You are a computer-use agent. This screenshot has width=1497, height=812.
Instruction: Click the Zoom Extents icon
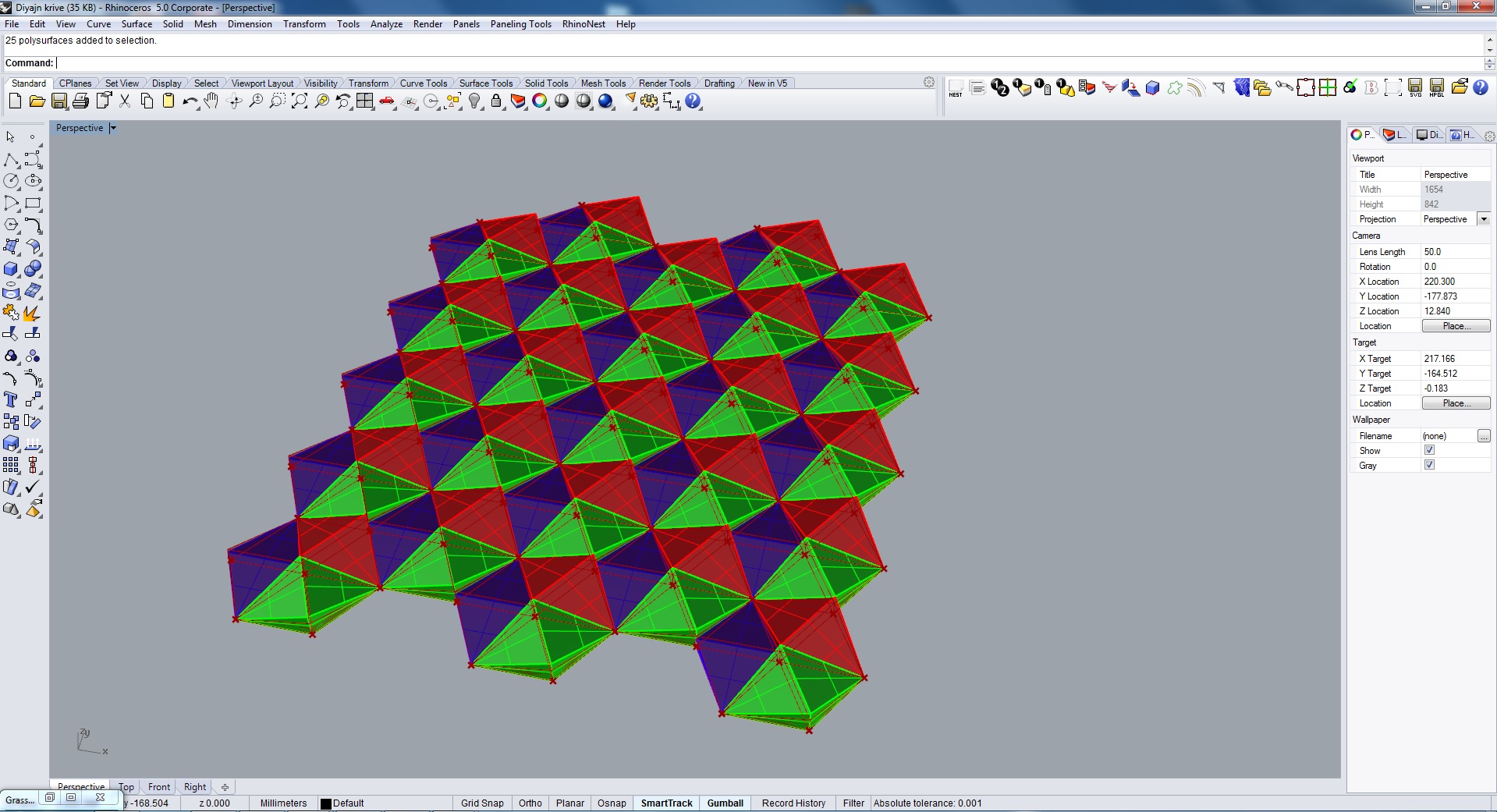tap(299, 101)
